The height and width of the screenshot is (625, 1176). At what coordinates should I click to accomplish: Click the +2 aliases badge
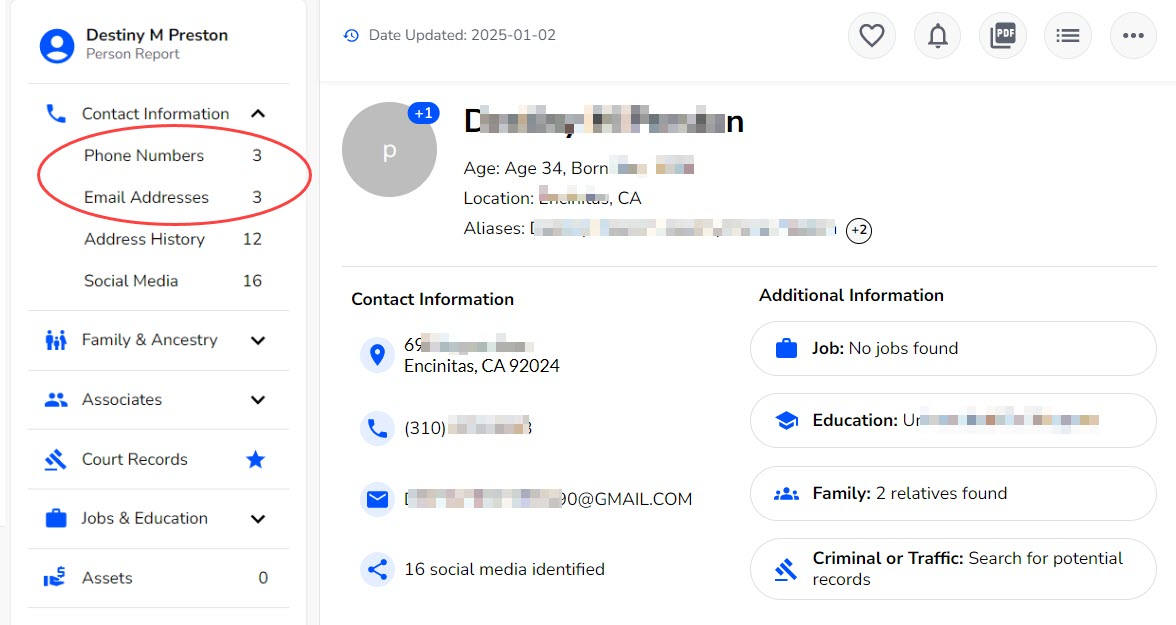coord(858,231)
